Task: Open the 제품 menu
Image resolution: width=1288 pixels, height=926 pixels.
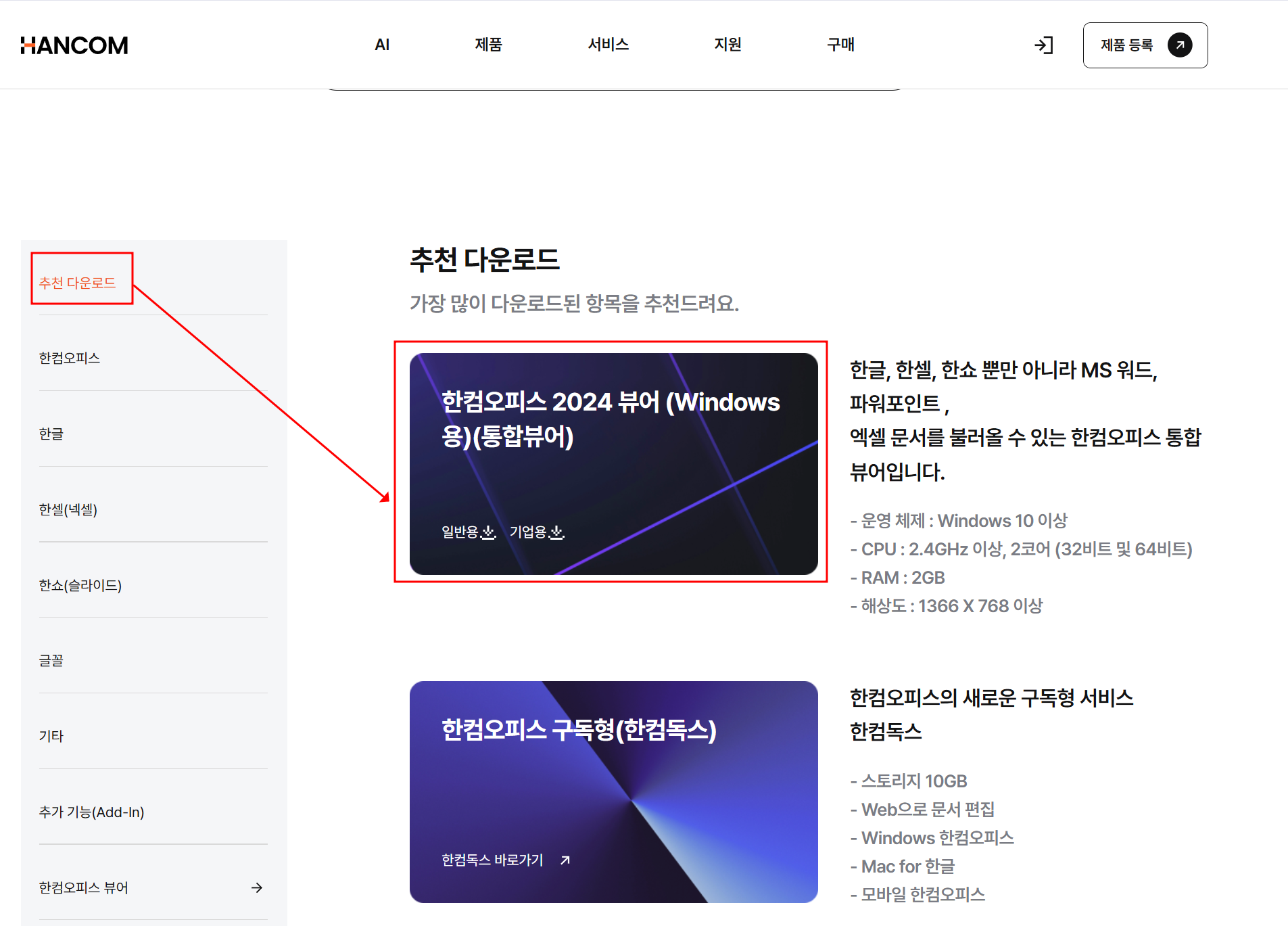Action: tap(488, 45)
